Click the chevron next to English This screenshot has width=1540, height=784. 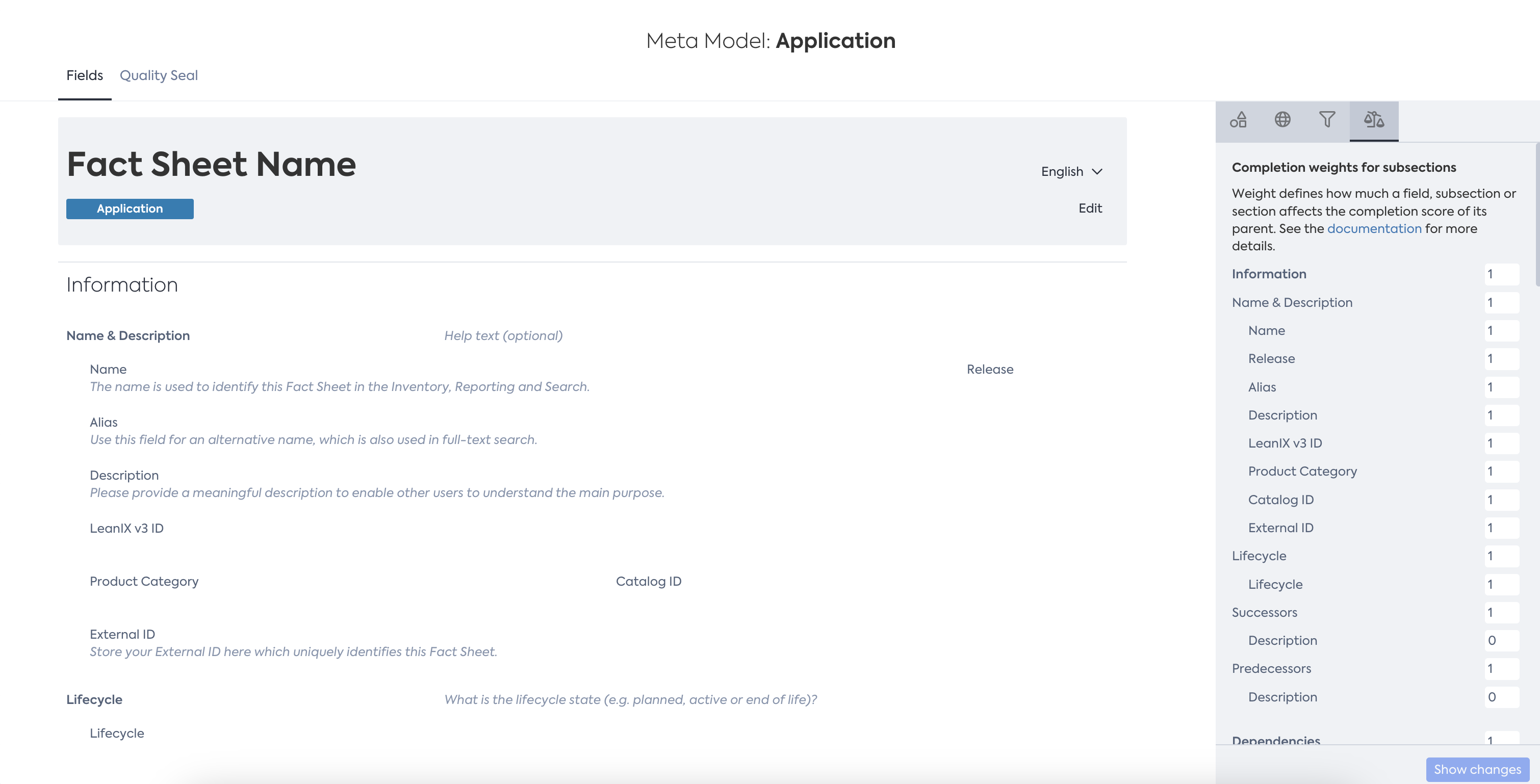(x=1097, y=171)
